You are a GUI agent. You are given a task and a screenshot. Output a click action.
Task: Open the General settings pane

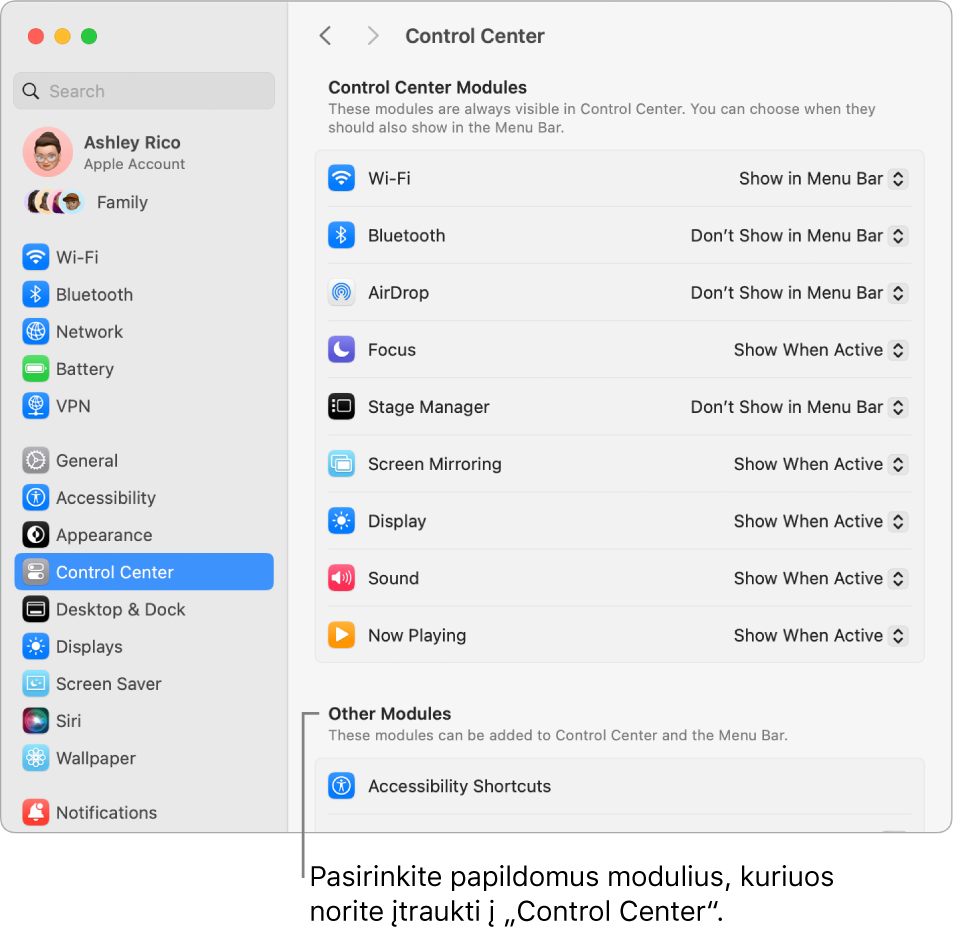click(144, 460)
